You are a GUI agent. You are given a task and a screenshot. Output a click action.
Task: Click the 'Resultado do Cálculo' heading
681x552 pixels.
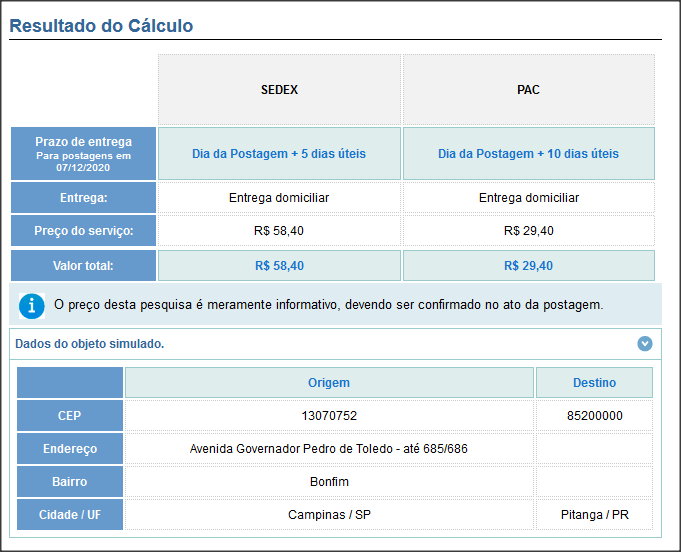tap(101, 26)
